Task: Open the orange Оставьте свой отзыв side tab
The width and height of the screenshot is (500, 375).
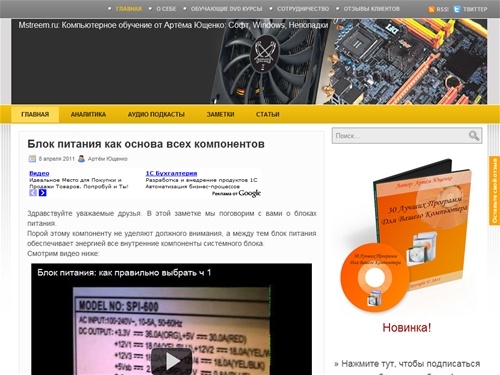Action: (495, 191)
